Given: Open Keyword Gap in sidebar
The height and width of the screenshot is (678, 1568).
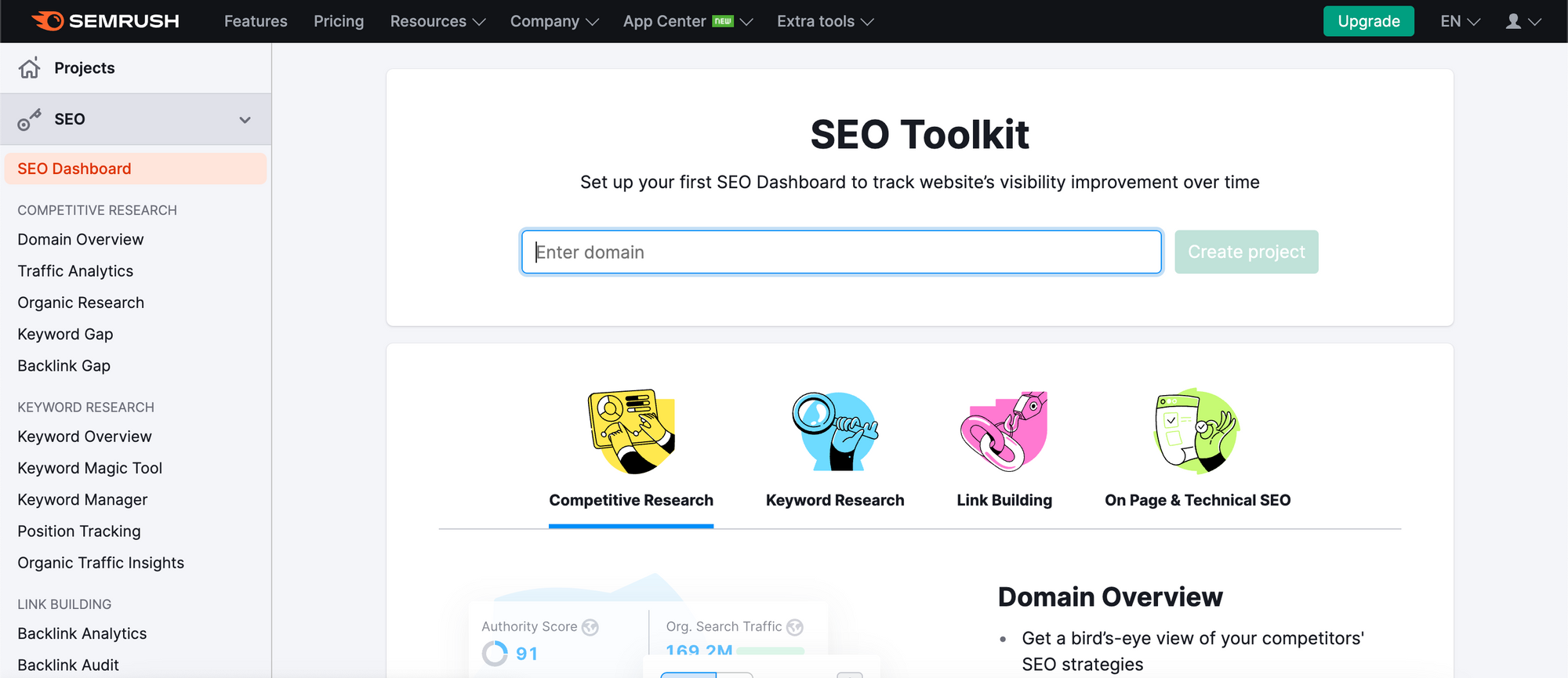Looking at the screenshot, I should tap(65, 334).
